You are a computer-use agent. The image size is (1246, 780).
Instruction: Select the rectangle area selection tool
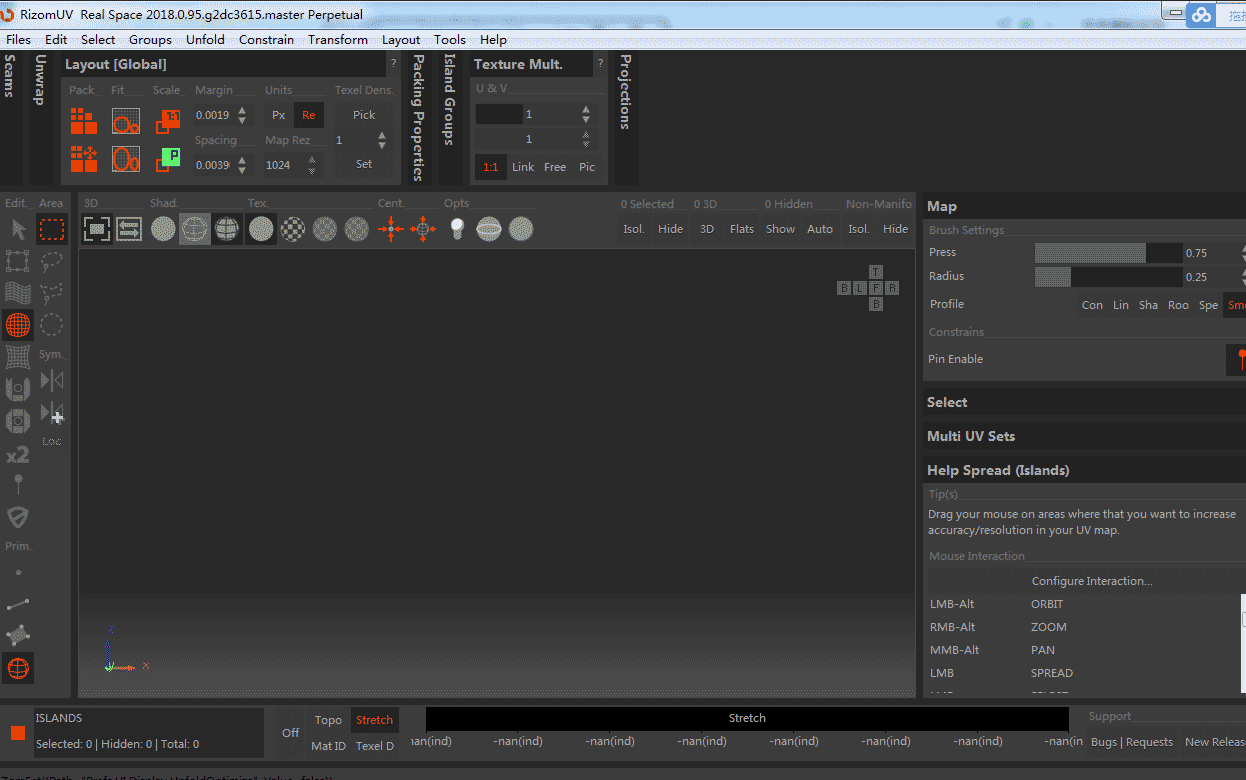tap(51, 229)
